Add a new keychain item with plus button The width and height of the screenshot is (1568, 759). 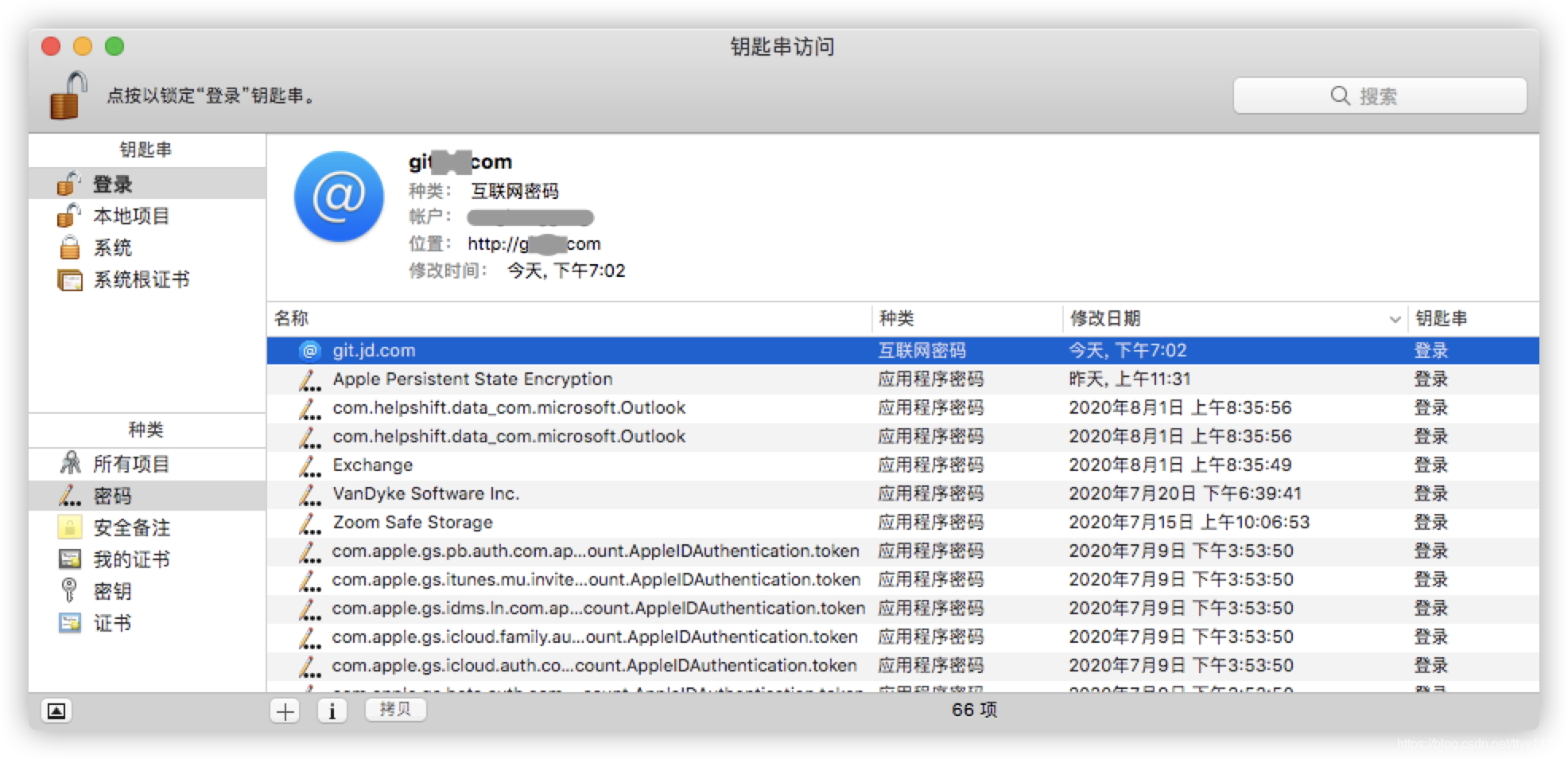pyautogui.click(x=285, y=710)
